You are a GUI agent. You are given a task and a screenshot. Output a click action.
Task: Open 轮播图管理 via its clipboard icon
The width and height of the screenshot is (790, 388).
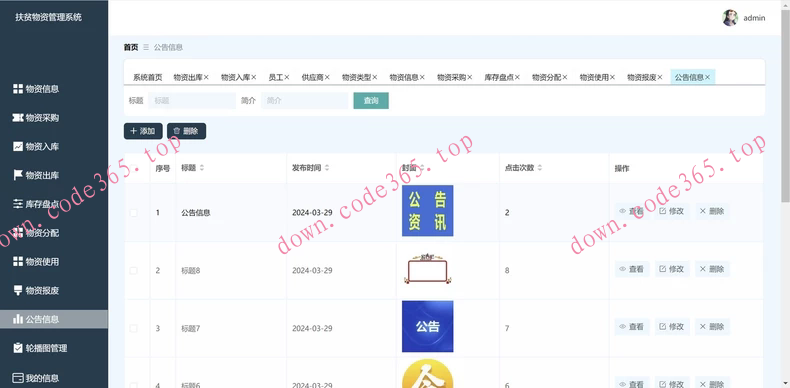pyautogui.click(x=18, y=348)
